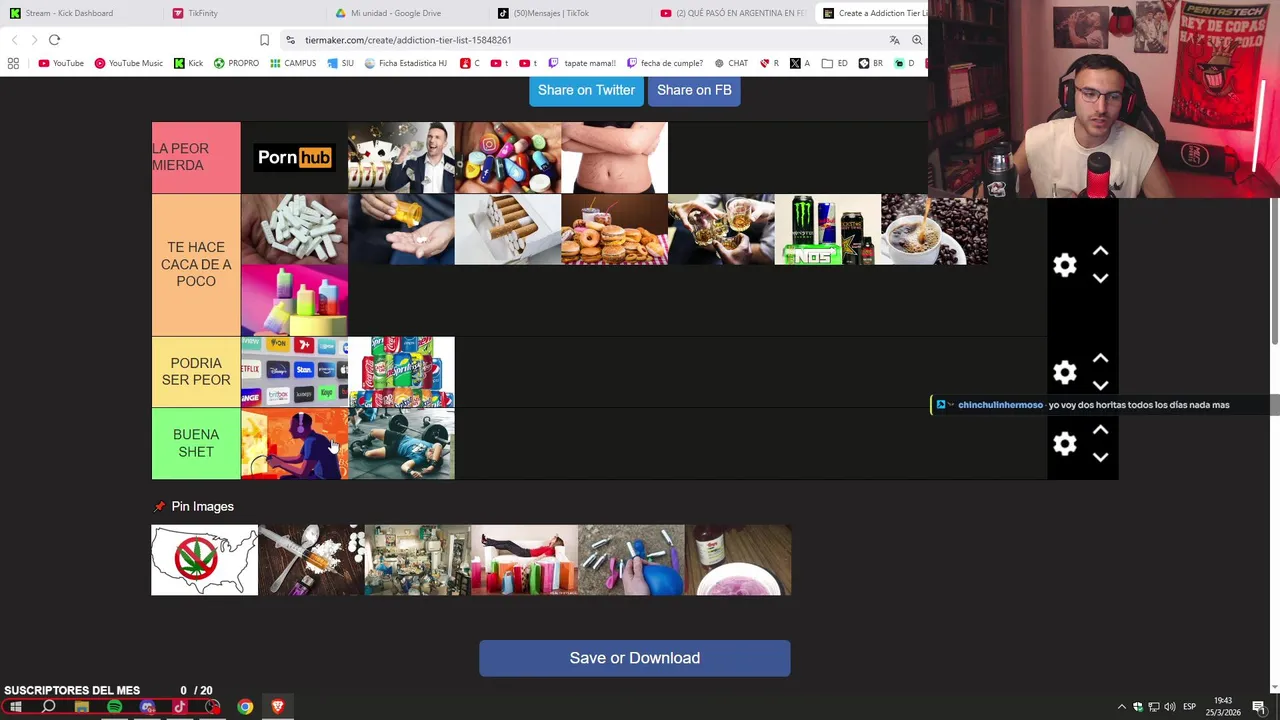Open settings gear for TE HACE CACA row
This screenshot has width=1280, height=720.
pyautogui.click(x=1065, y=265)
